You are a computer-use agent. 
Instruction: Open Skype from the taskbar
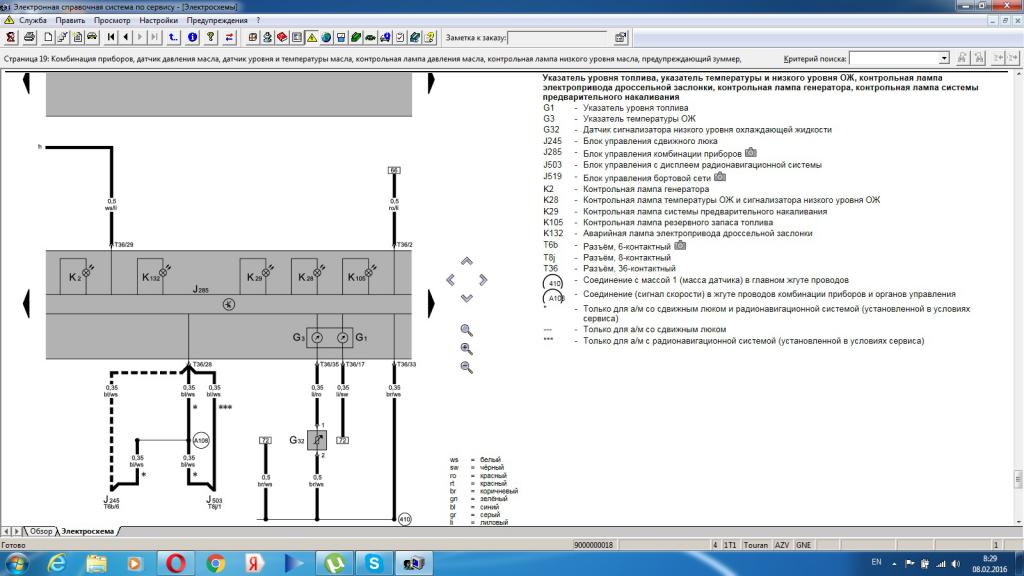(374, 563)
